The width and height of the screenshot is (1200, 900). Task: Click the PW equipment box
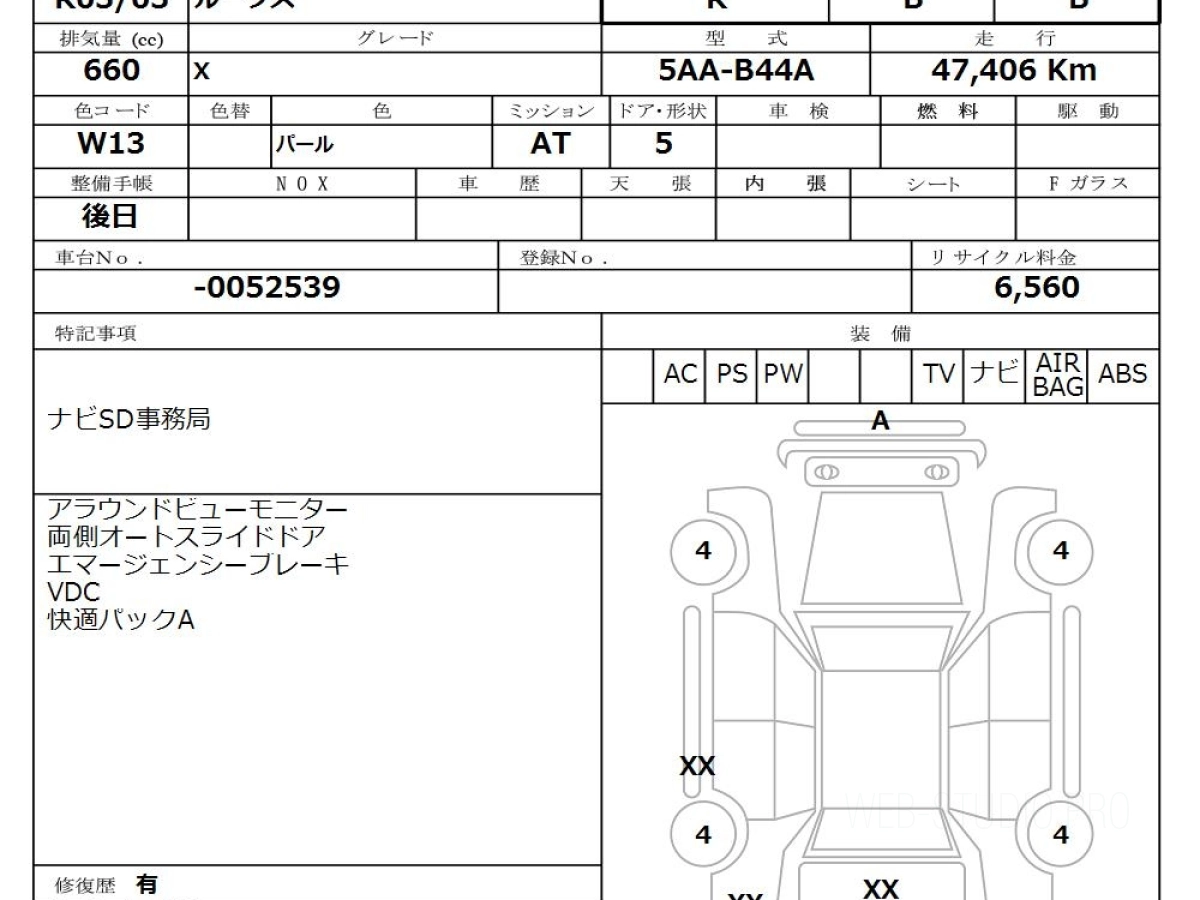click(784, 375)
